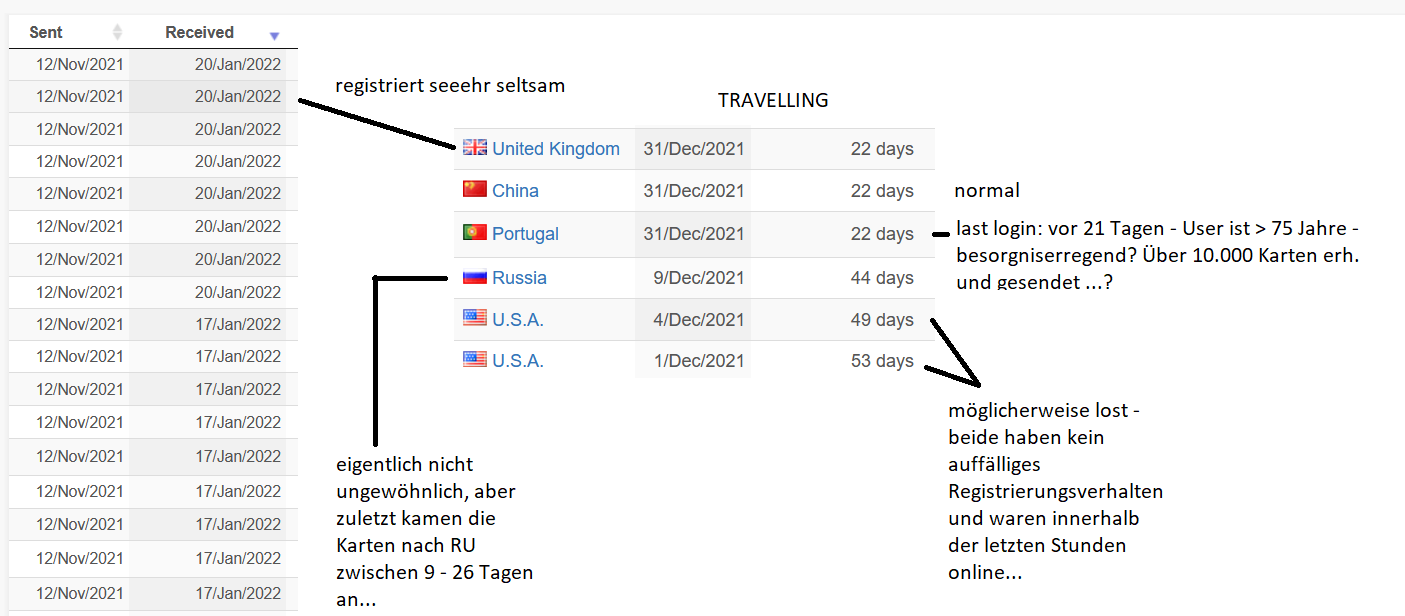
Task: Select the 9/Dec/2021 sent date cell
Action: click(x=698, y=278)
